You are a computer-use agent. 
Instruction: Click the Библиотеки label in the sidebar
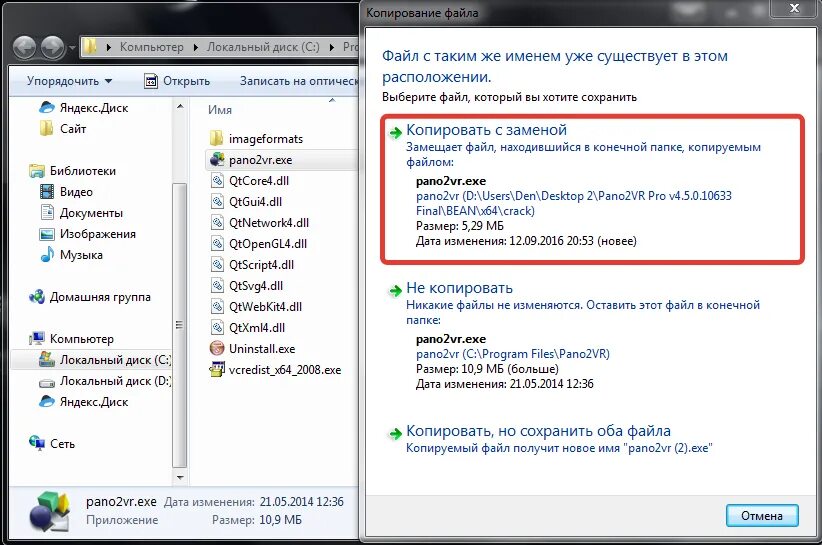[x=83, y=171]
